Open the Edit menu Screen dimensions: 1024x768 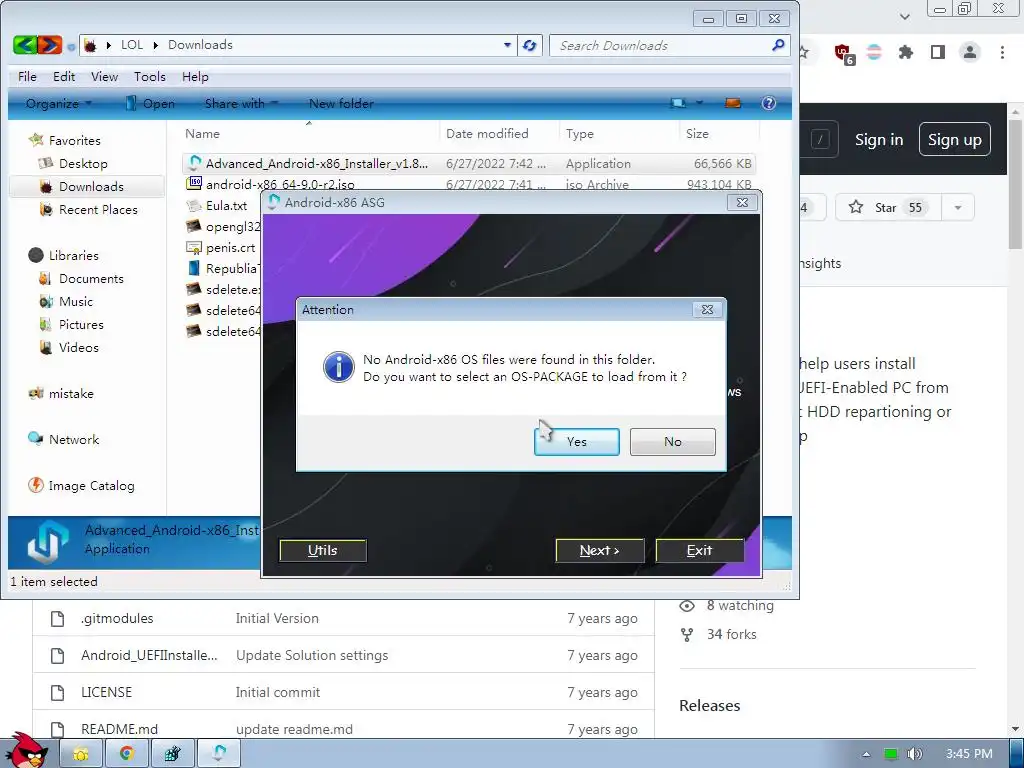coord(64,76)
